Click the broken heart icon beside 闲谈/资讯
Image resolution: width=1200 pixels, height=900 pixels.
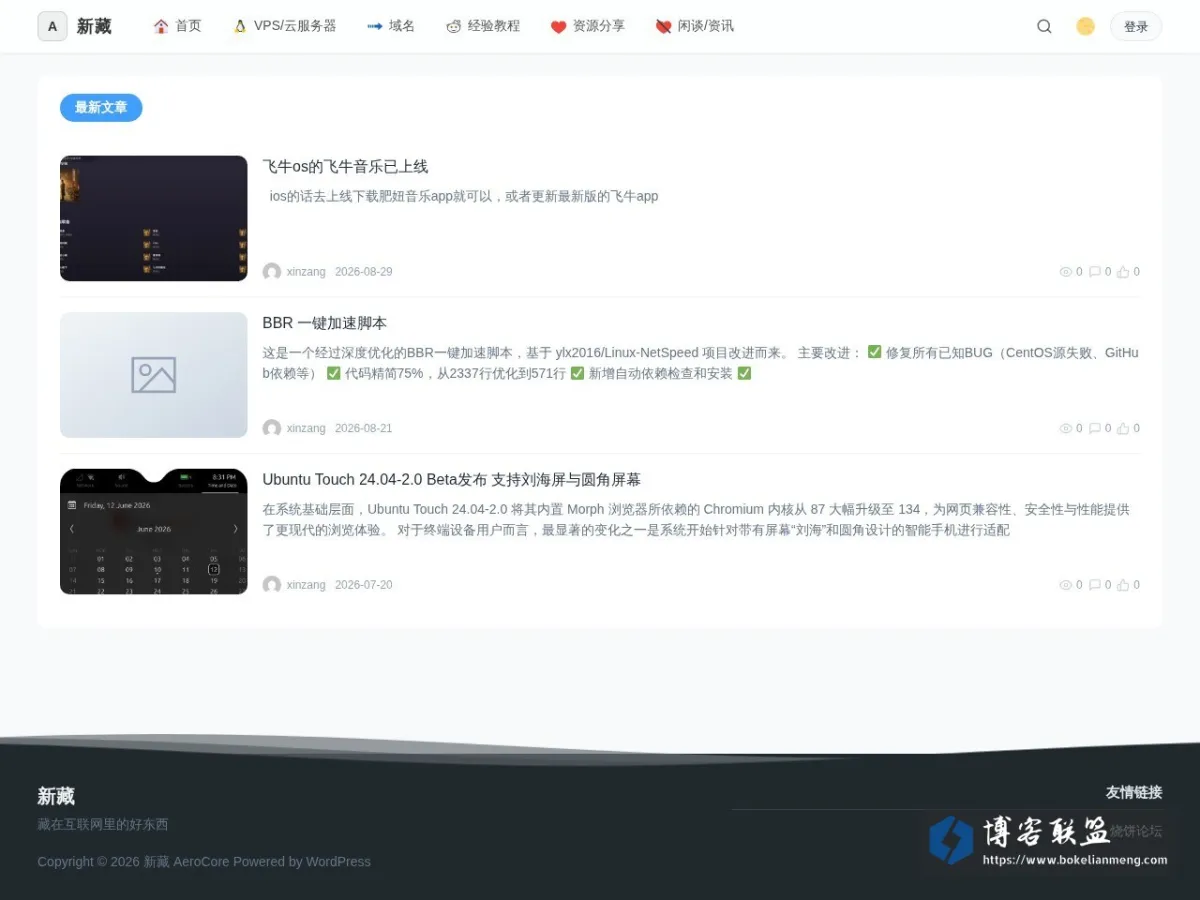click(663, 27)
